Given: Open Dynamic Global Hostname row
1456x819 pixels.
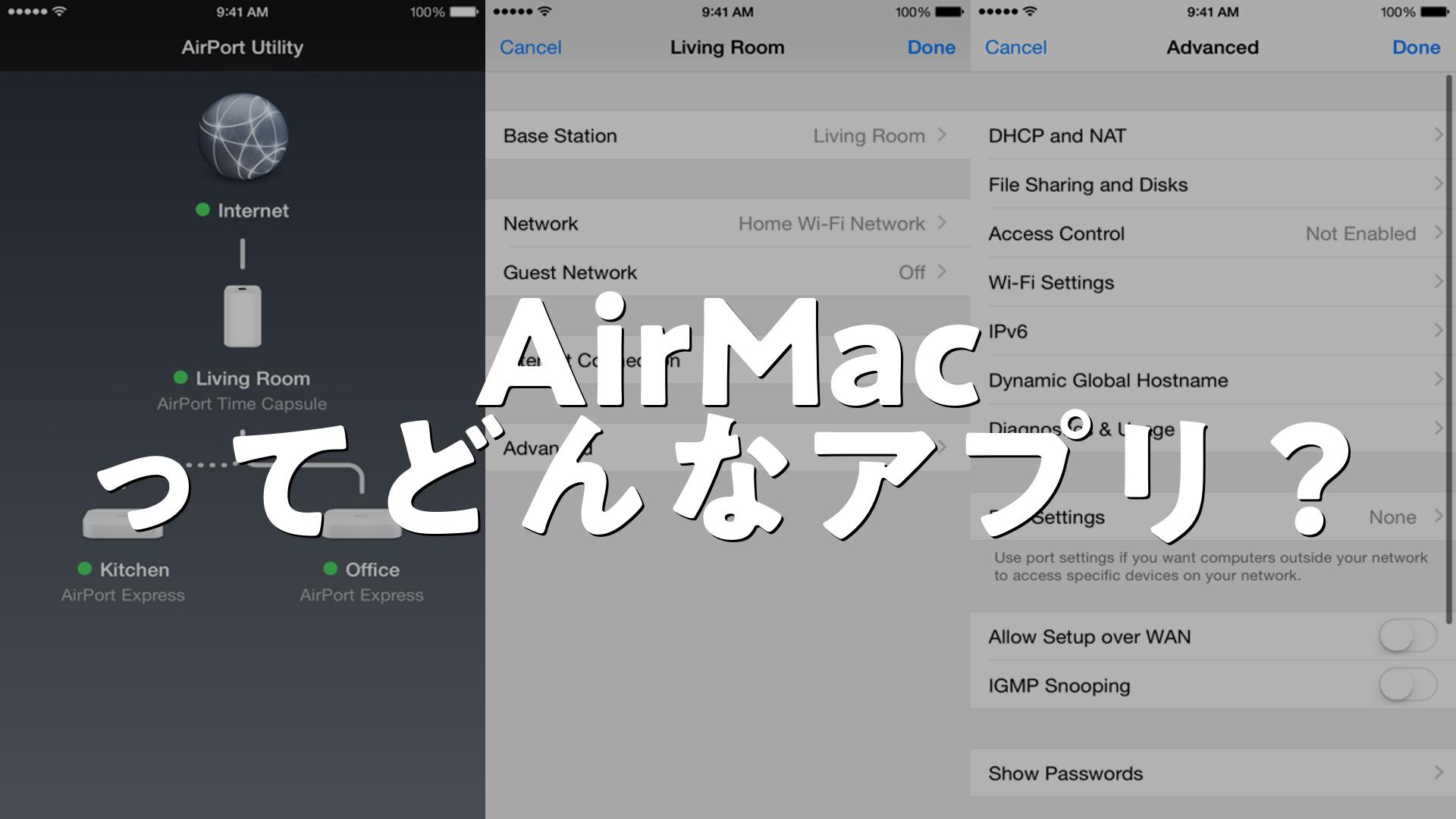Looking at the screenshot, I should tap(1213, 380).
